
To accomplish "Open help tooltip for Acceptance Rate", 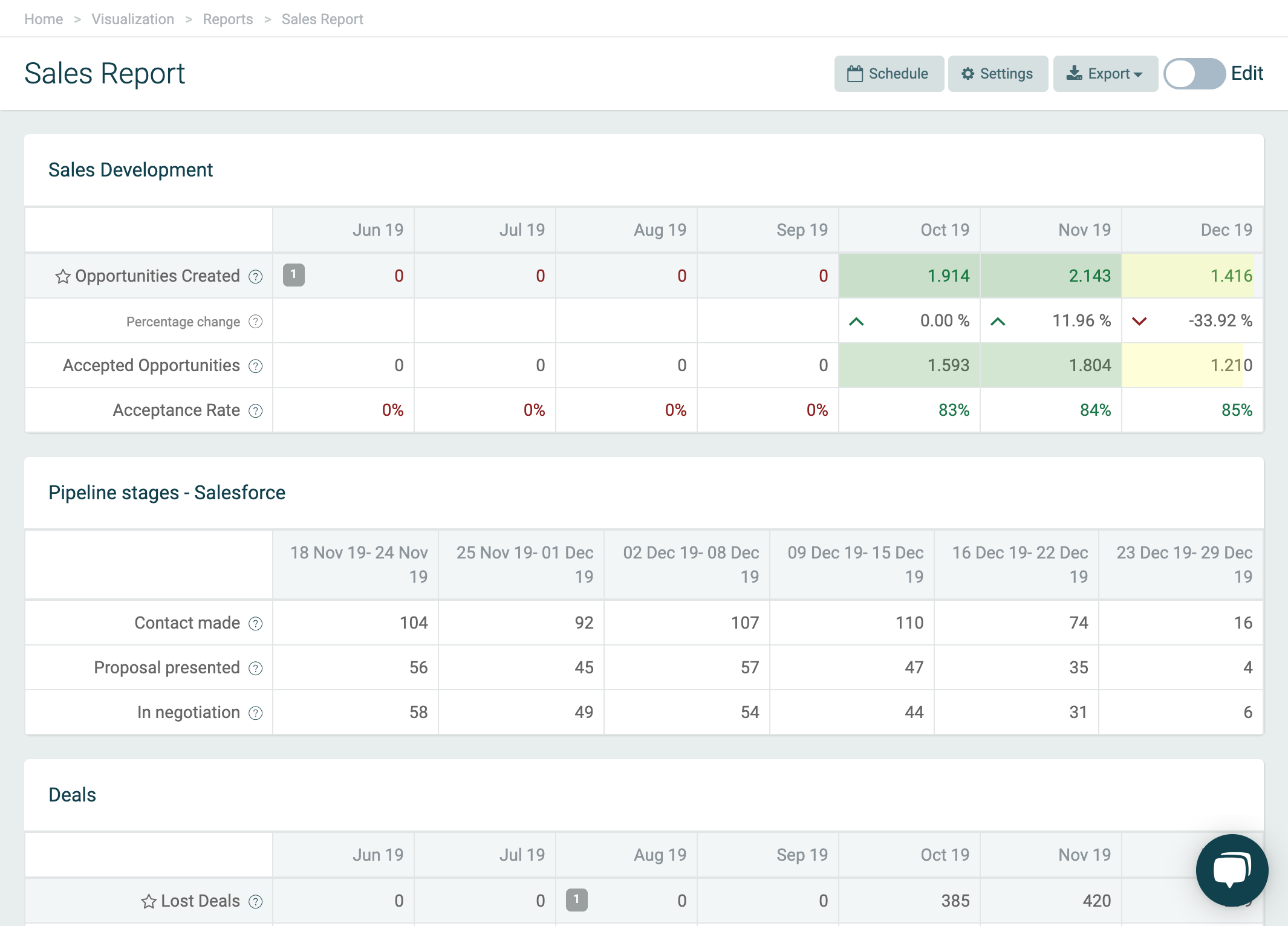I will [256, 411].
